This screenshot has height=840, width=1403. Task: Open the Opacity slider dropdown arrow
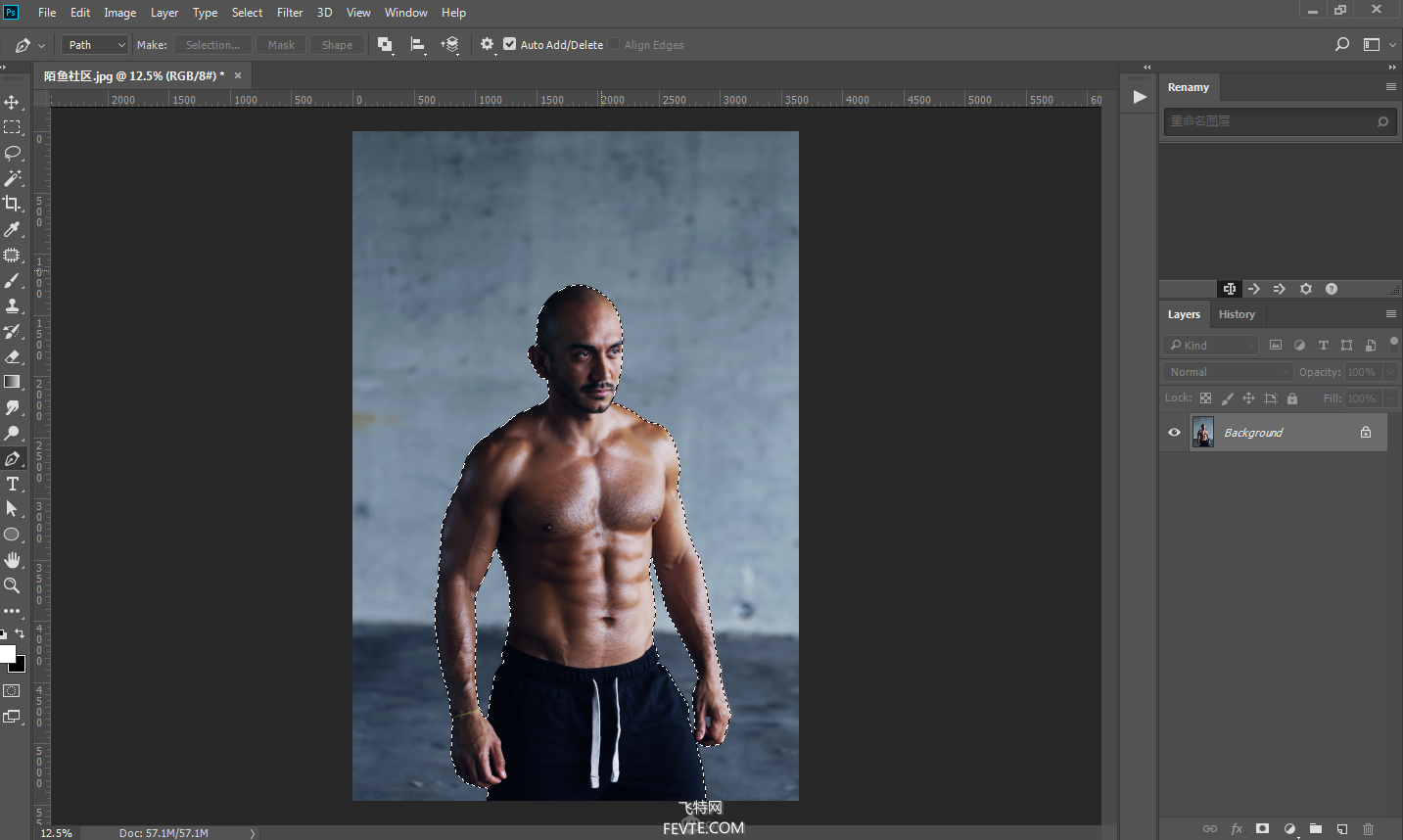click(1390, 372)
